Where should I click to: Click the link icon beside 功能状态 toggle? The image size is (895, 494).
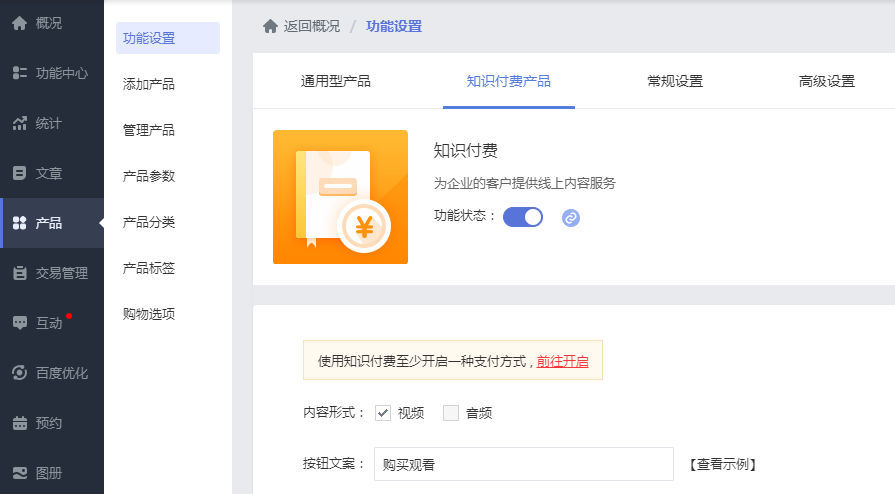point(571,218)
